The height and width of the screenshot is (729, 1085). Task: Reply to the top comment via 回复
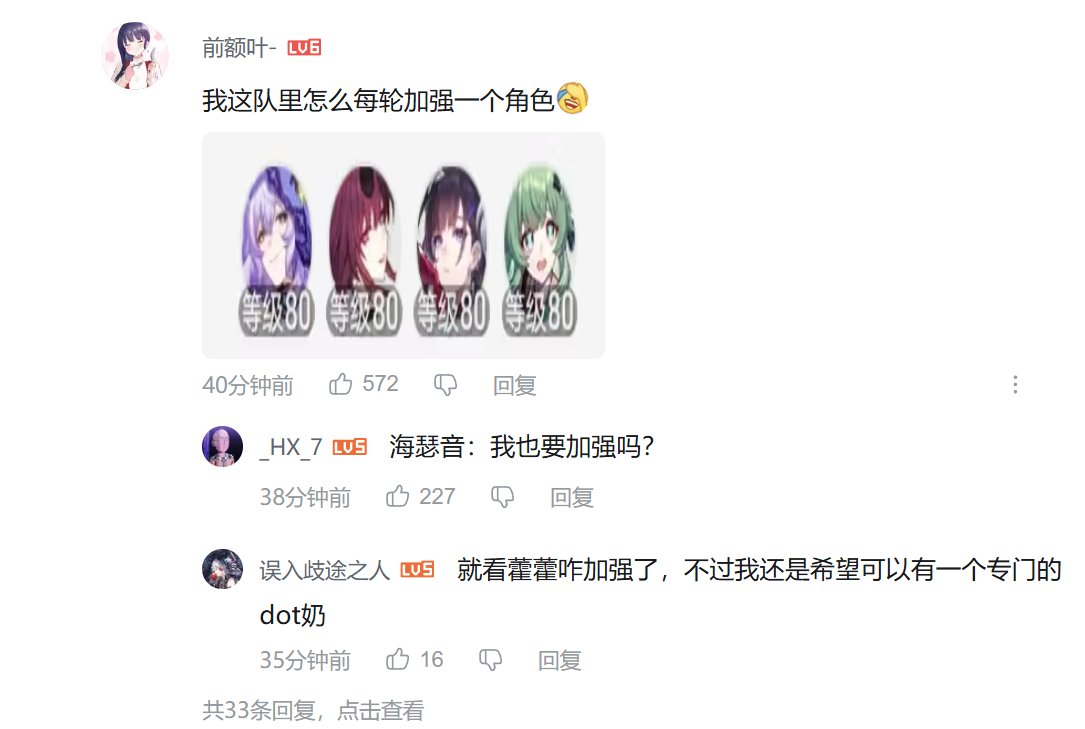click(x=514, y=385)
